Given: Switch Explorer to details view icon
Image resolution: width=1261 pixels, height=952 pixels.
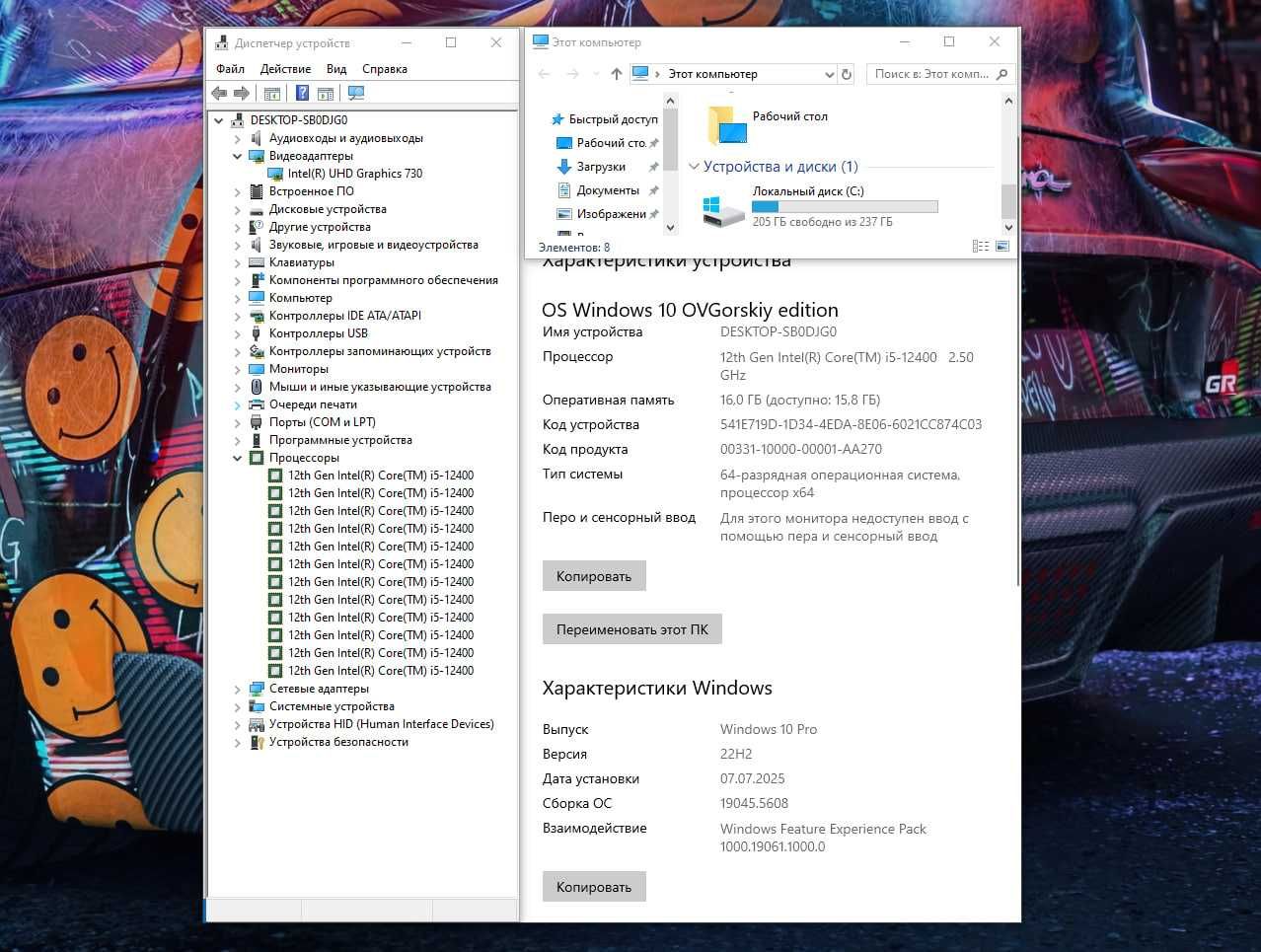Looking at the screenshot, I should pyautogui.click(x=981, y=247).
